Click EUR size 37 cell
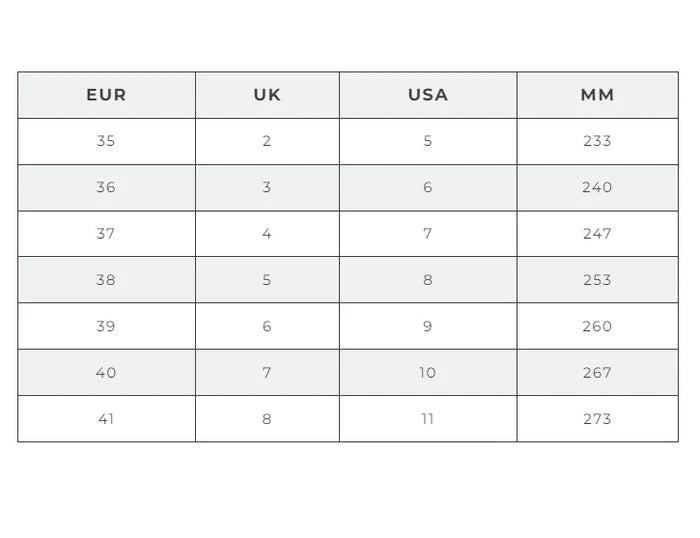Image resolution: width=700 pixels, height=538 pixels. (x=106, y=234)
